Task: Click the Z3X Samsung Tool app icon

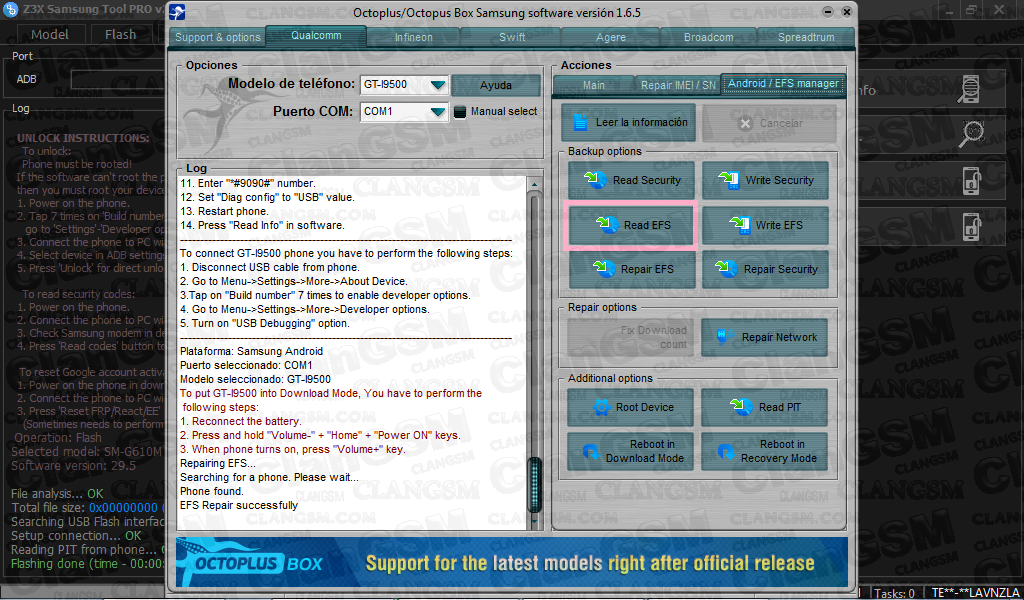Action: [x=10, y=9]
